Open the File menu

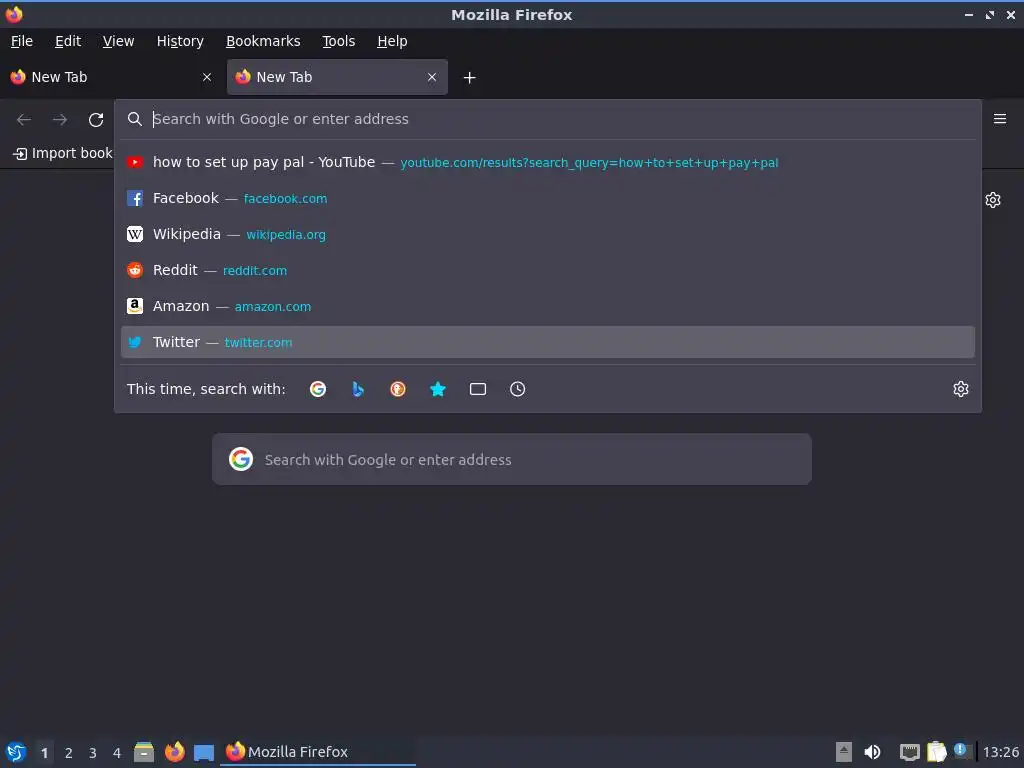click(x=22, y=41)
